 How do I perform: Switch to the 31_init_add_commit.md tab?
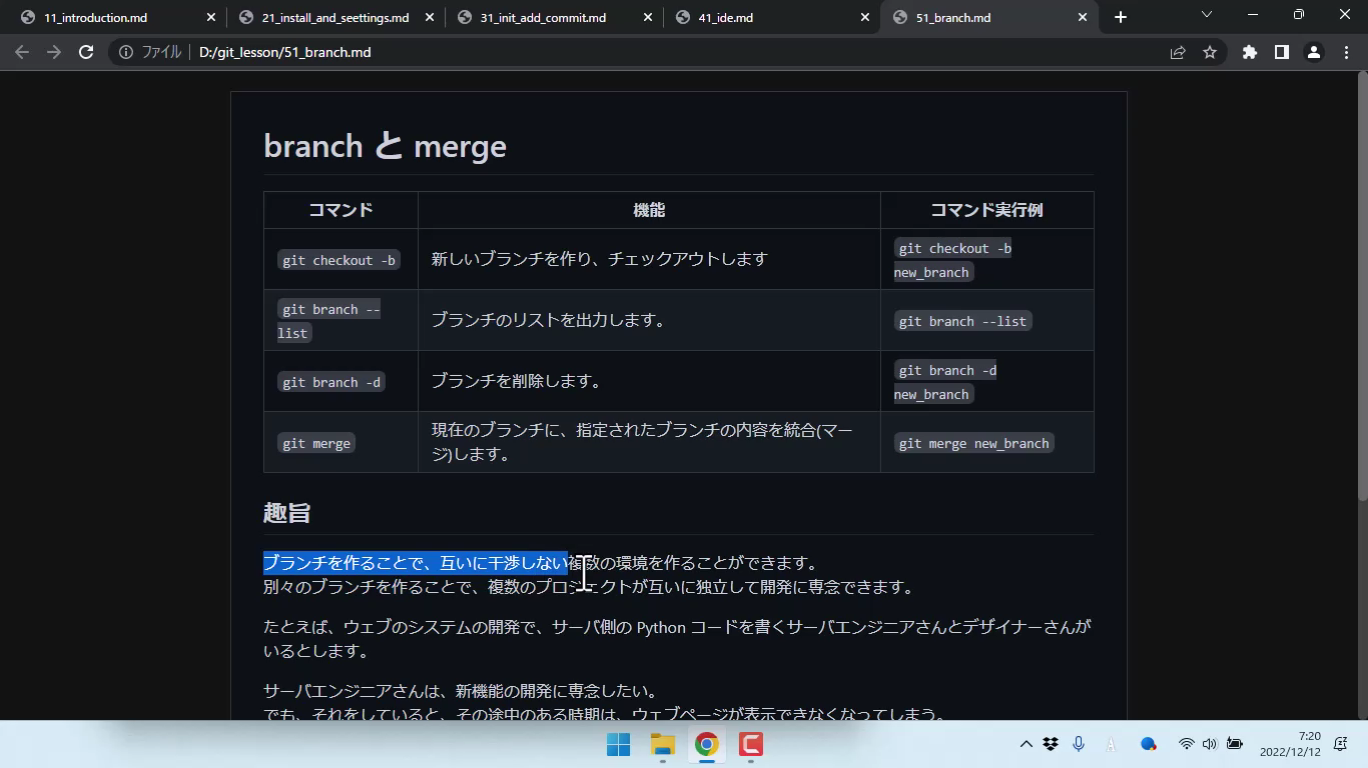click(545, 17)
